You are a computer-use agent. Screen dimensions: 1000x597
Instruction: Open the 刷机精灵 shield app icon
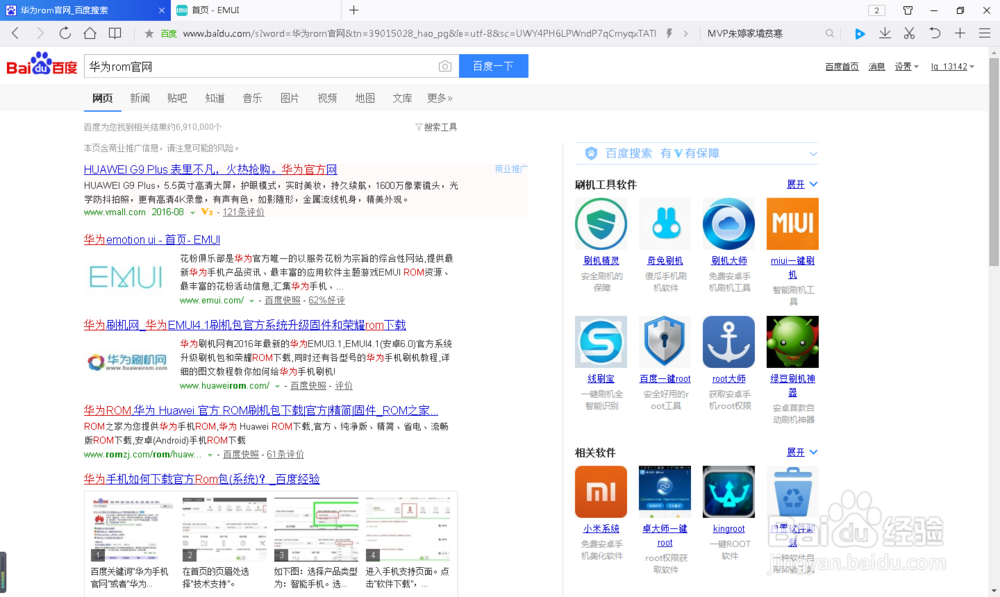coord(601,223)
